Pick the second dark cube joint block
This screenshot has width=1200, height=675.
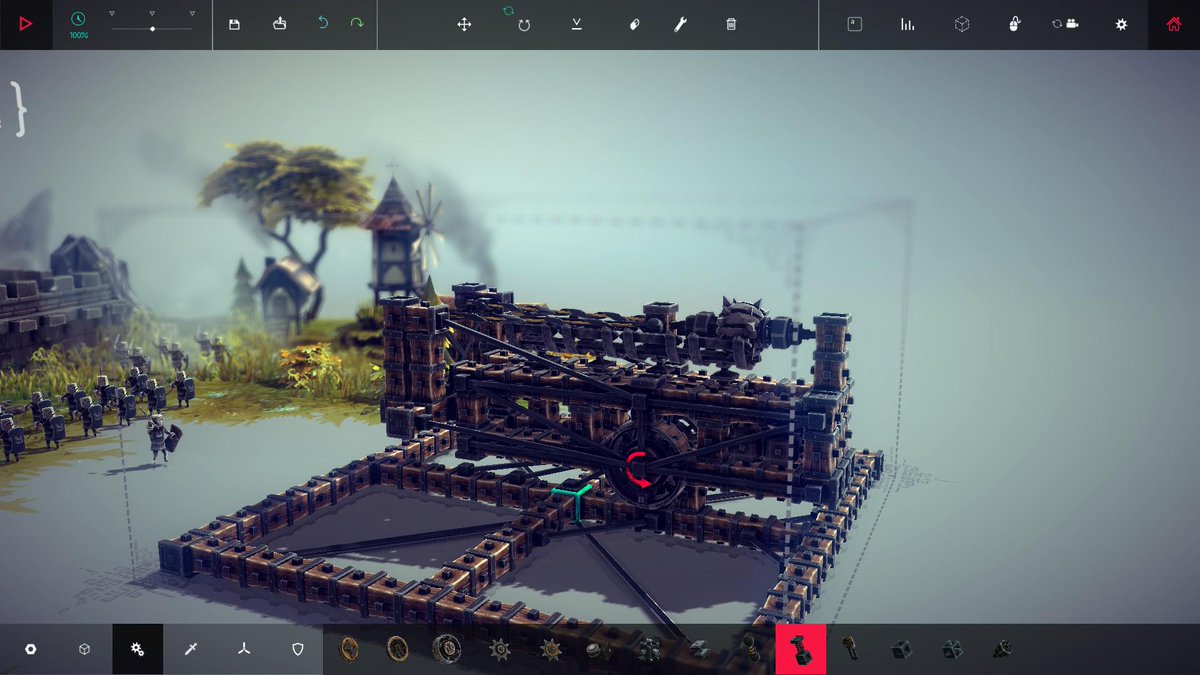[x=952, y=649]
